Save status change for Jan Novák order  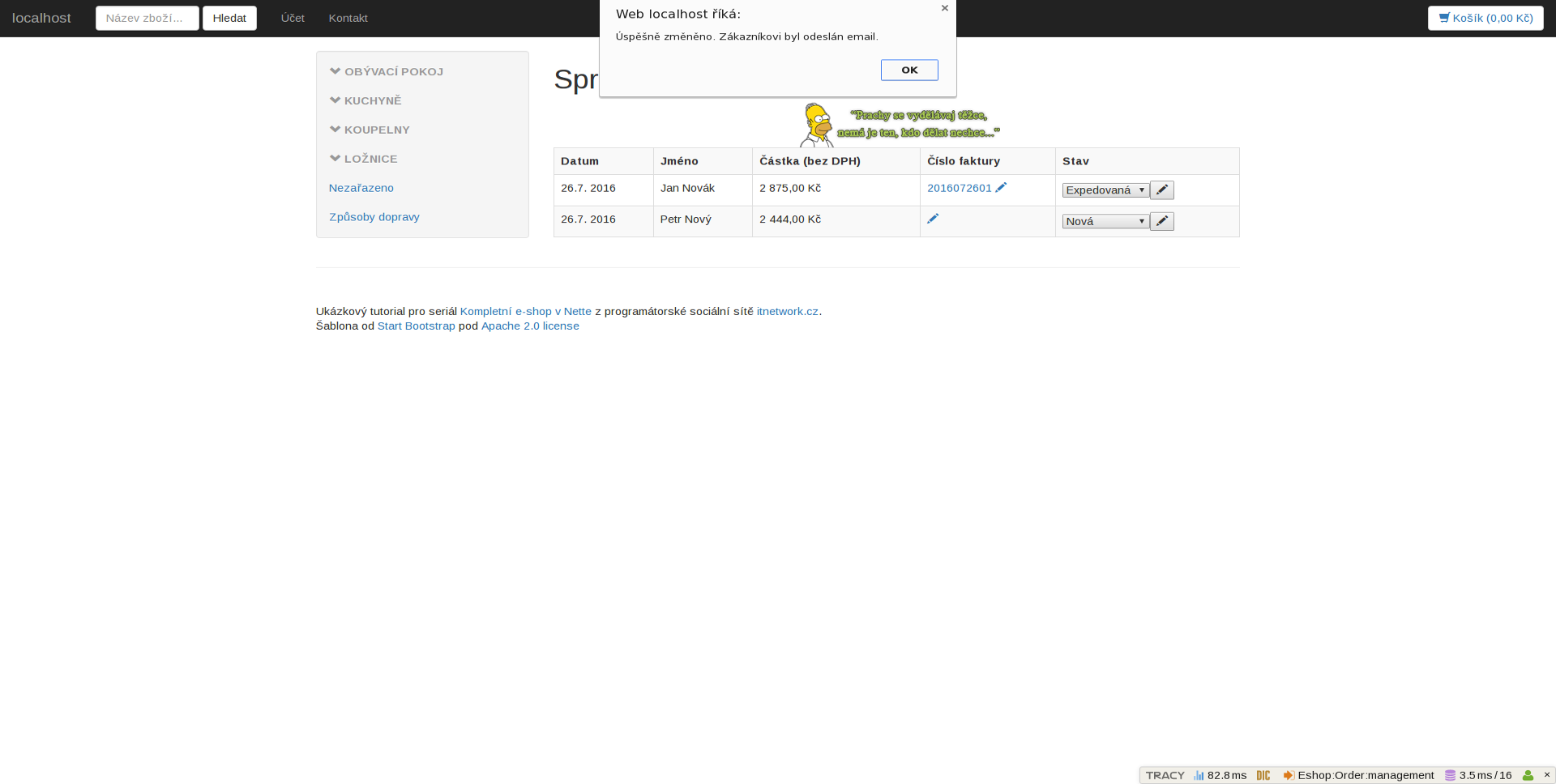[1162, 190]
